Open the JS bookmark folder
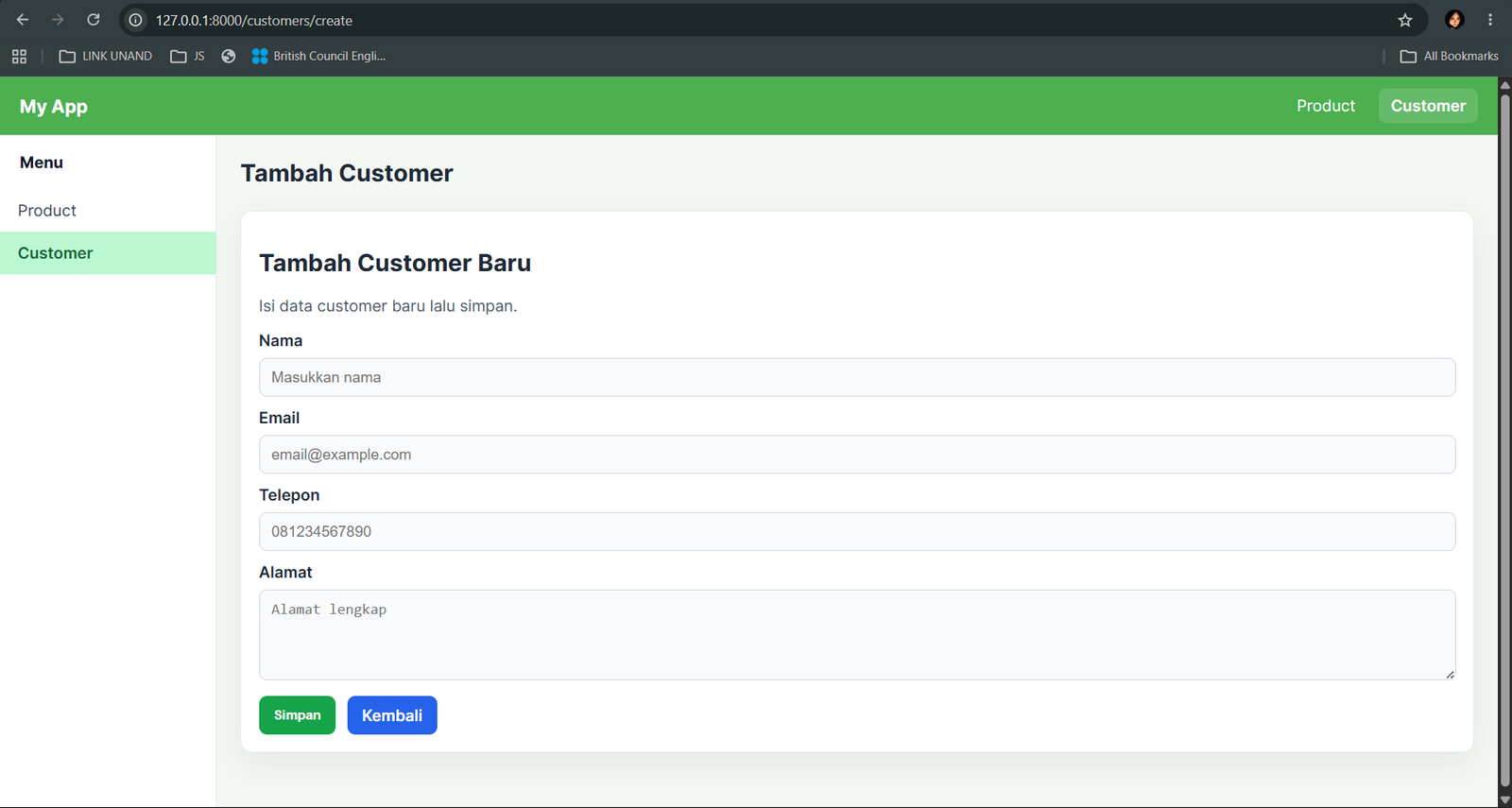This screenshot has height=808, width=1512. click(x=187, y=57)
